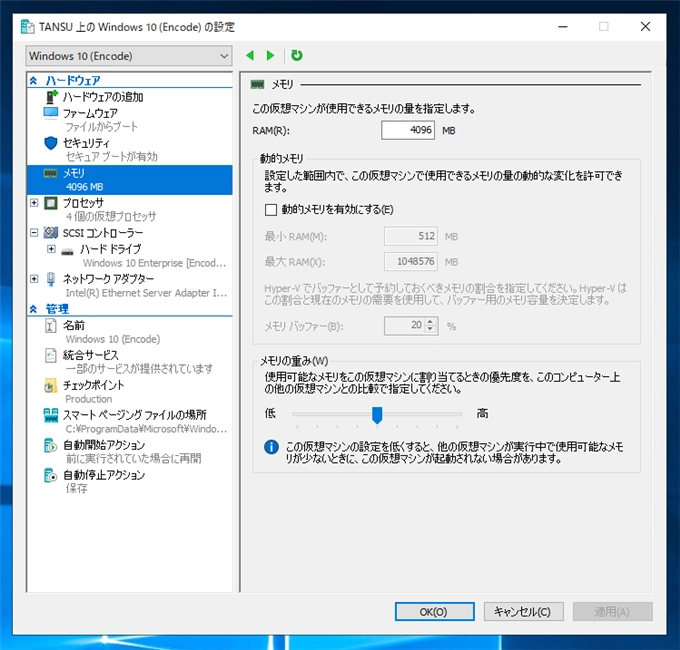Click the Processor (プロセッサ) icon
Image resolution: width=680 pixels, height=650 pixels.
(51, 203)
